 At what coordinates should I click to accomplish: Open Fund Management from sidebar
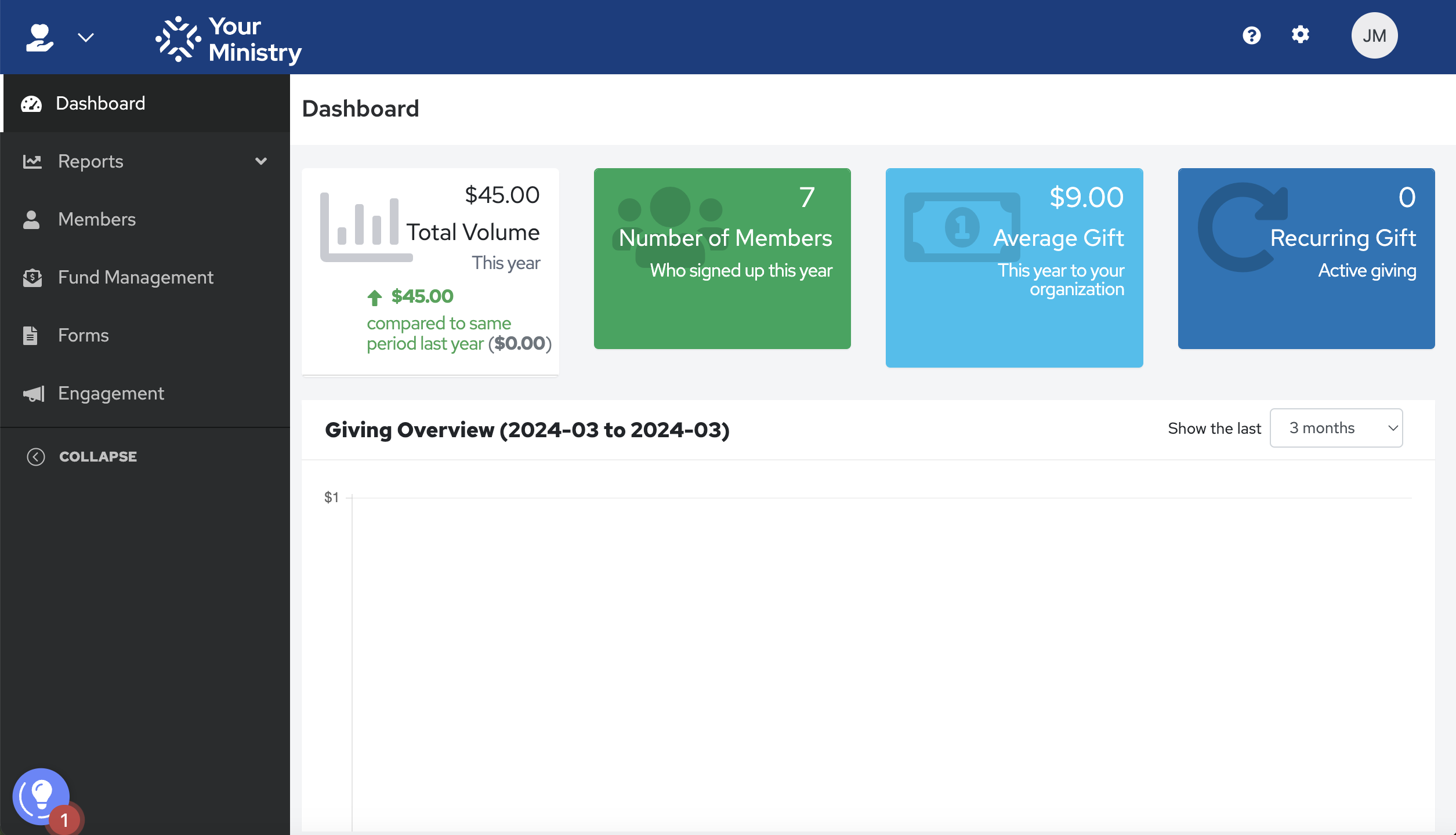(x=135, y=277)
